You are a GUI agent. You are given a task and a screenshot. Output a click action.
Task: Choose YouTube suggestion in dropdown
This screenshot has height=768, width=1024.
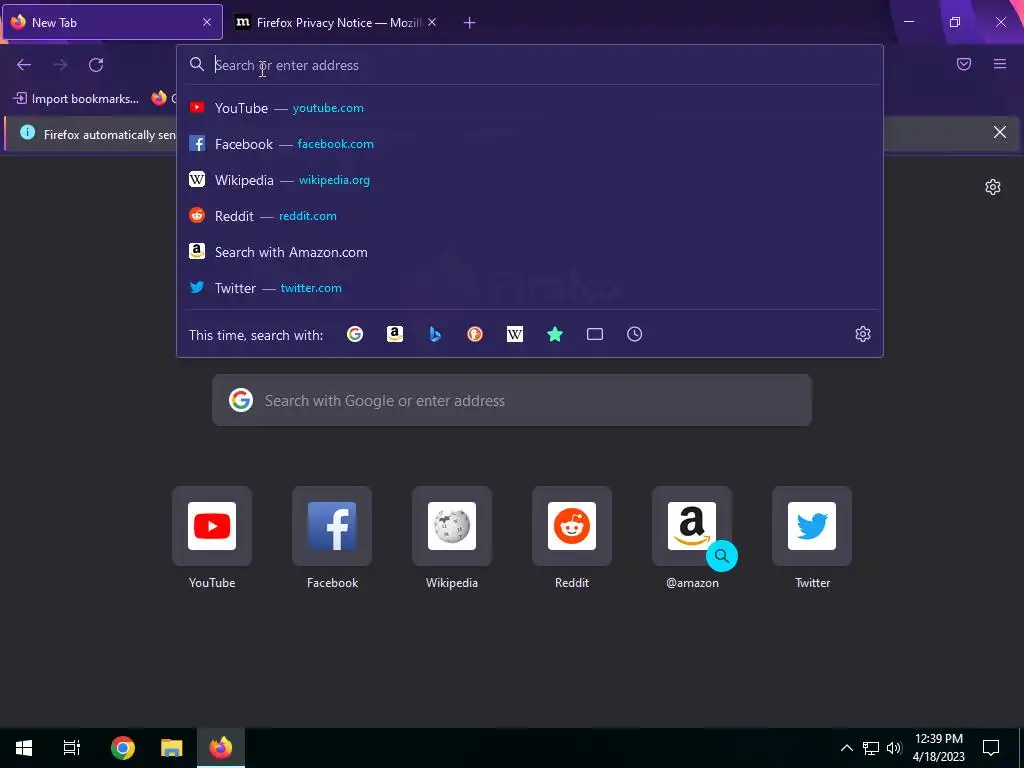click(530, 108)
